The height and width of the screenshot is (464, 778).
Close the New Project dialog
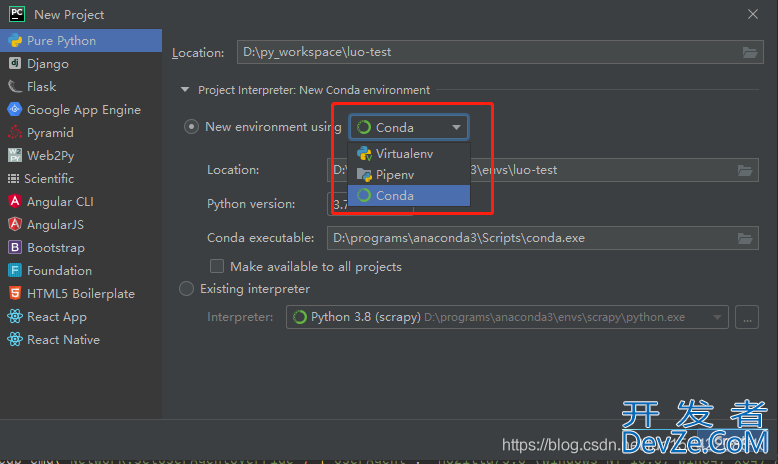point(753,14)
